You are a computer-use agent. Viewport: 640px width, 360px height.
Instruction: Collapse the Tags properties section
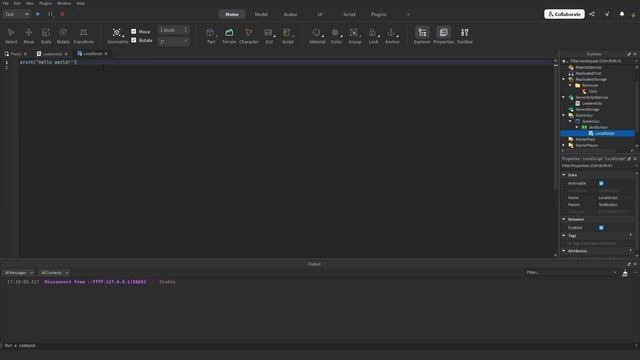pos(564,236)
